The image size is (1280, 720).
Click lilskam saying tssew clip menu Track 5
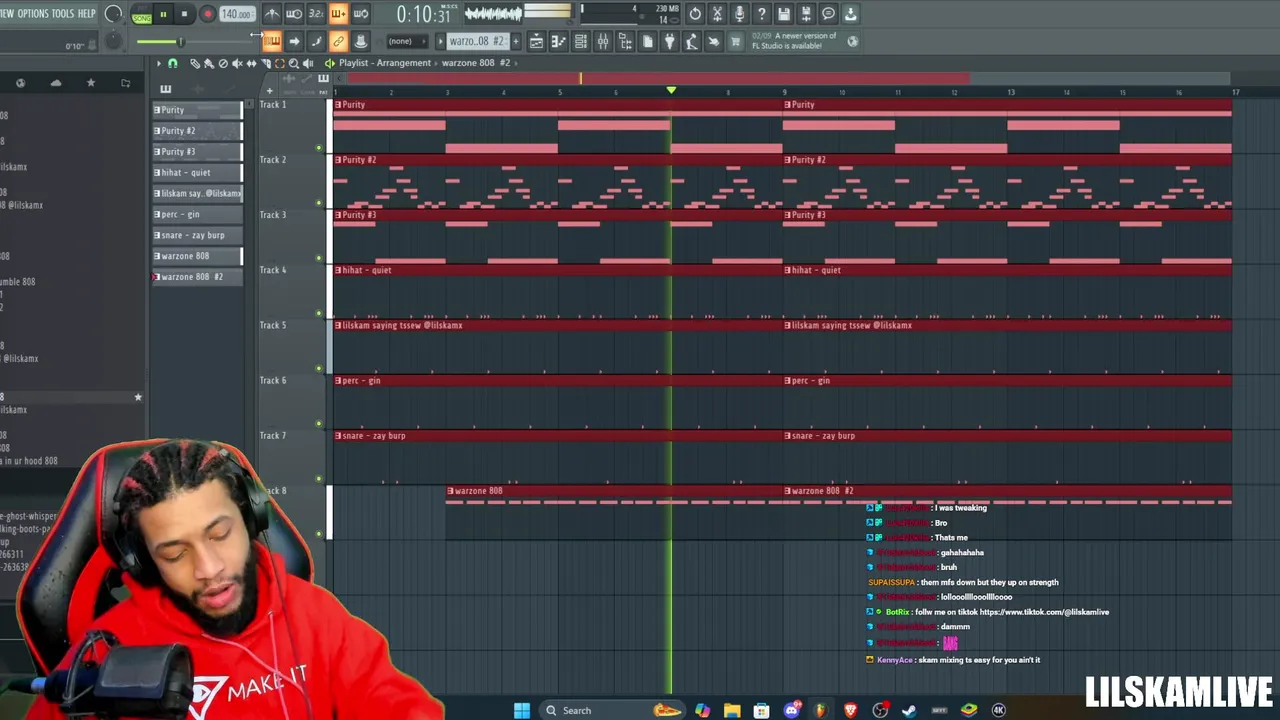338,325
